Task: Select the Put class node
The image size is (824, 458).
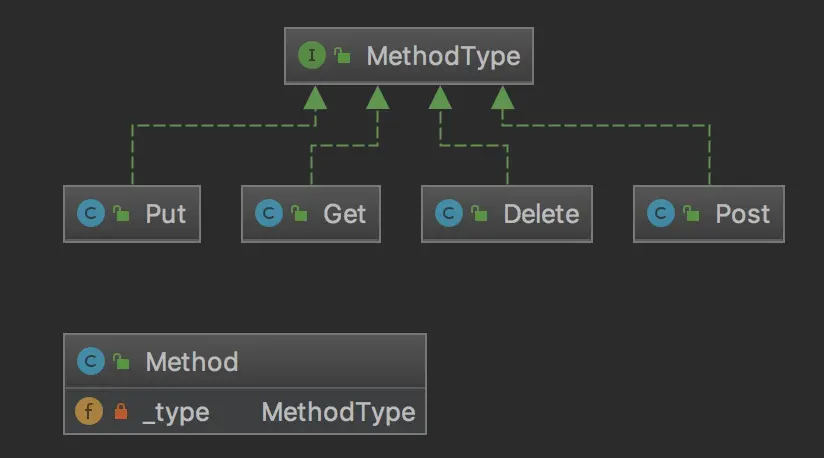Action: 132,214
